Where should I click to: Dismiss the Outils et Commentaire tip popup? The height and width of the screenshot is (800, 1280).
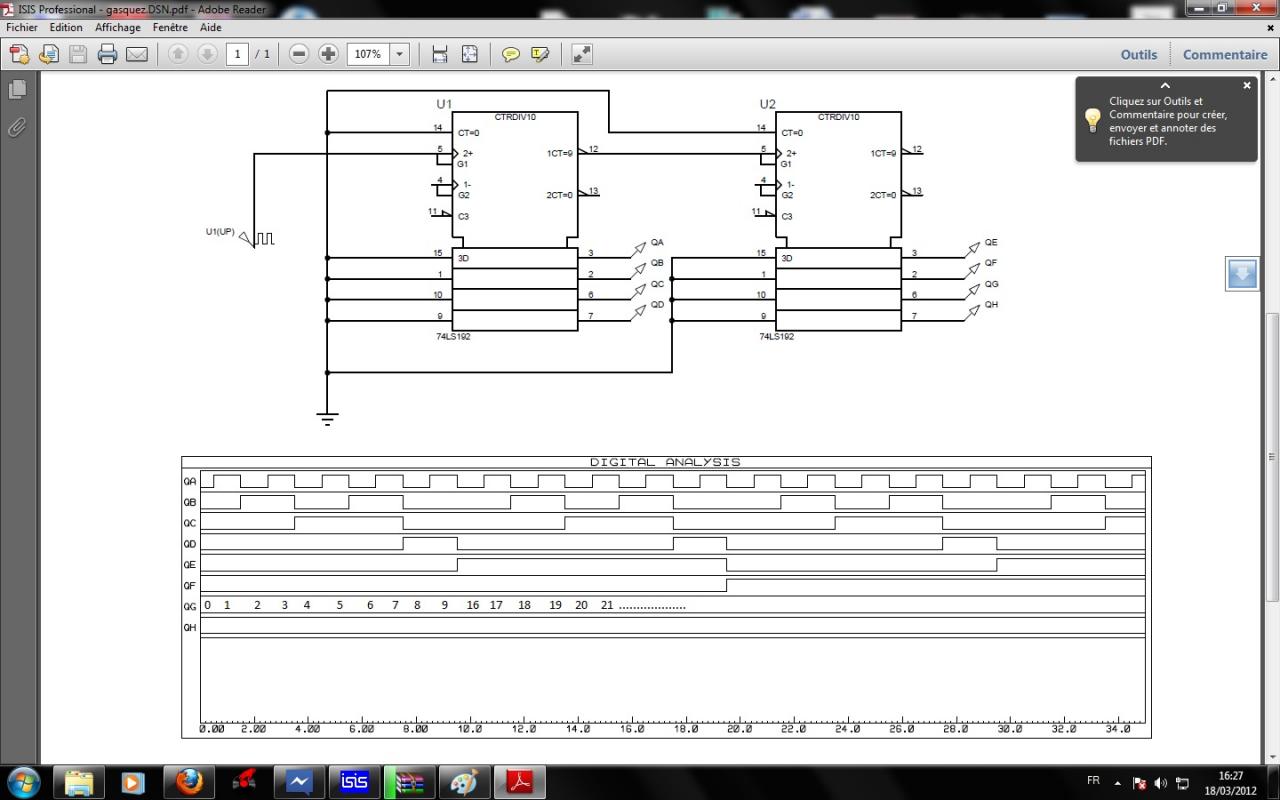point(1247,86)
